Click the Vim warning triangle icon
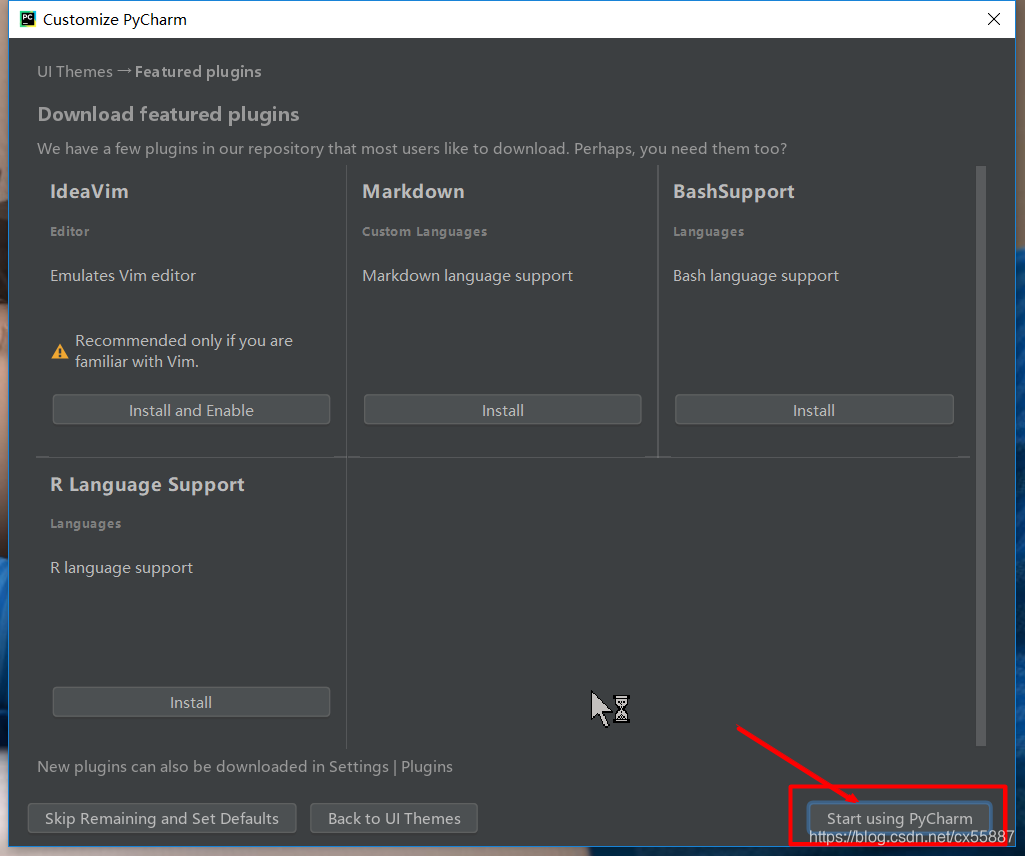This screenshot has width=1025, height=856. [x=59, y=352]
